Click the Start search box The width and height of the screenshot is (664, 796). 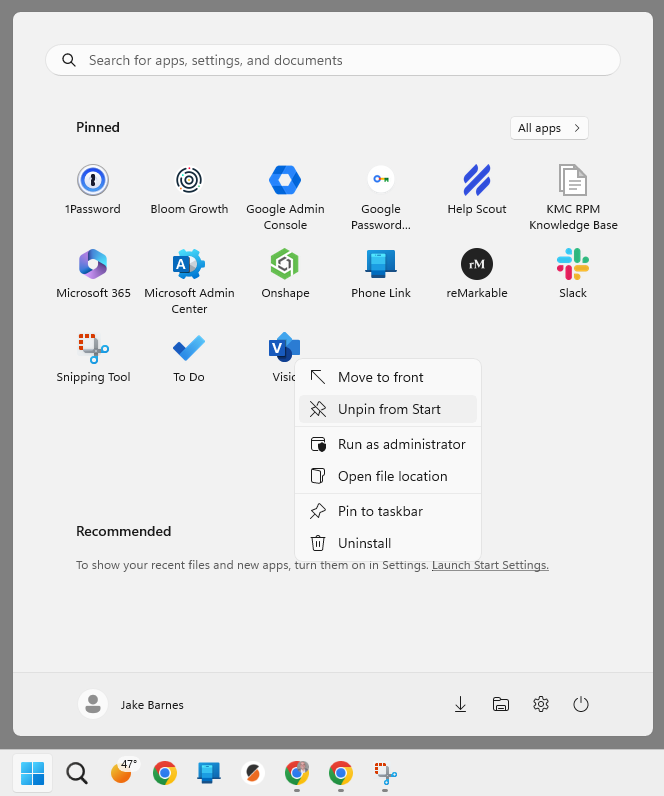pos(333,60)
